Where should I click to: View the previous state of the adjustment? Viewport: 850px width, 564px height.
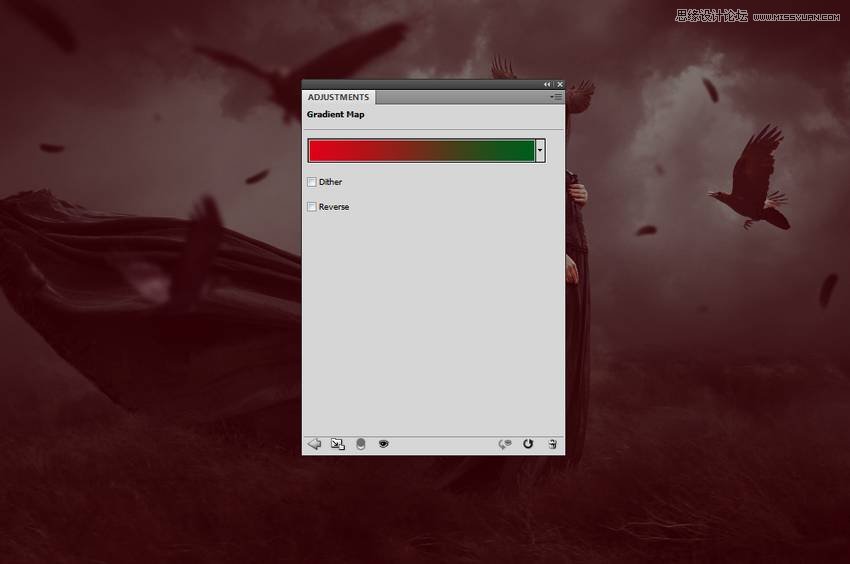click(x=505, y=444)
